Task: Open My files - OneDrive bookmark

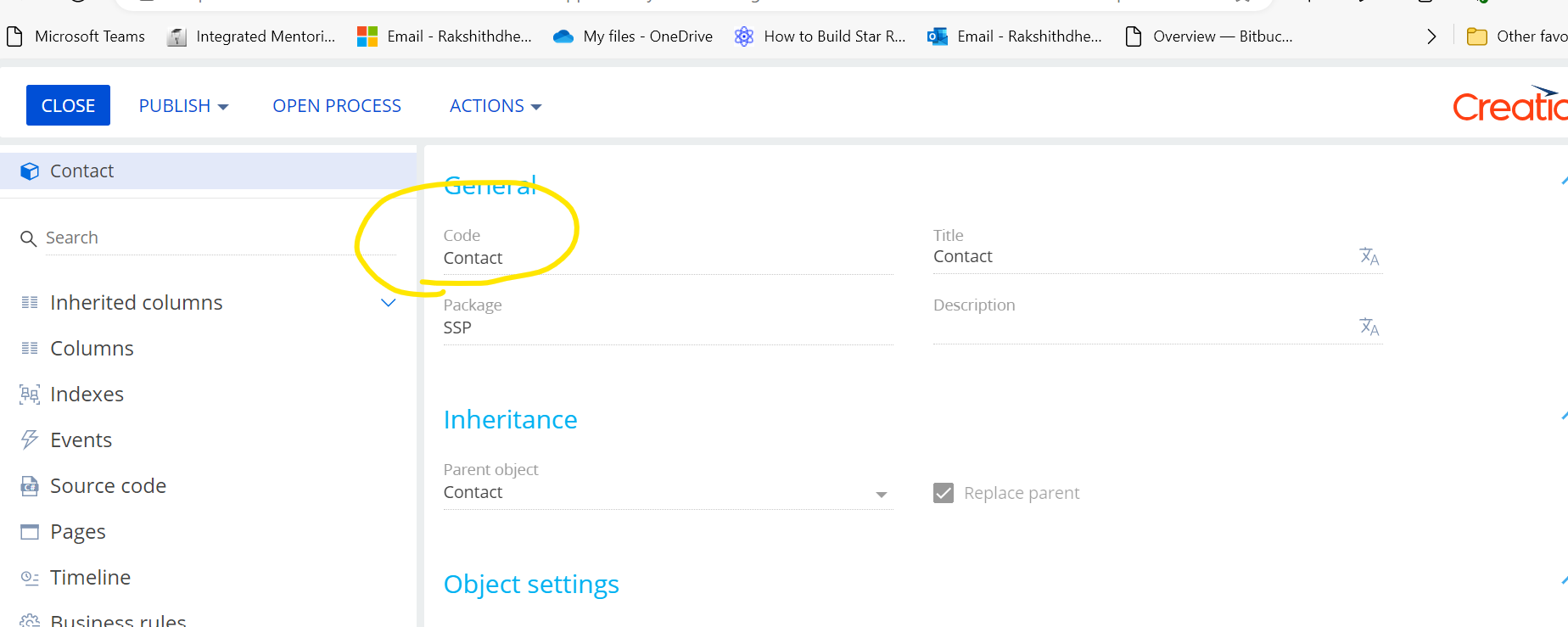Action: pos(632,36)
